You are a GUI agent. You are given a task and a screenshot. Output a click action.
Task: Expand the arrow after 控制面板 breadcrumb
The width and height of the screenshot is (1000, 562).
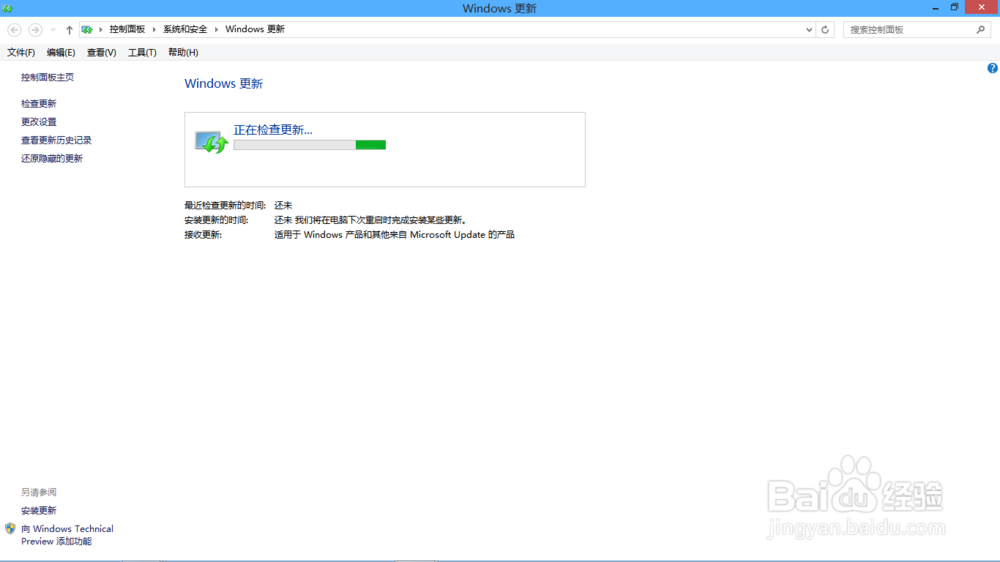pyautogui.click(x=154, y=29)
